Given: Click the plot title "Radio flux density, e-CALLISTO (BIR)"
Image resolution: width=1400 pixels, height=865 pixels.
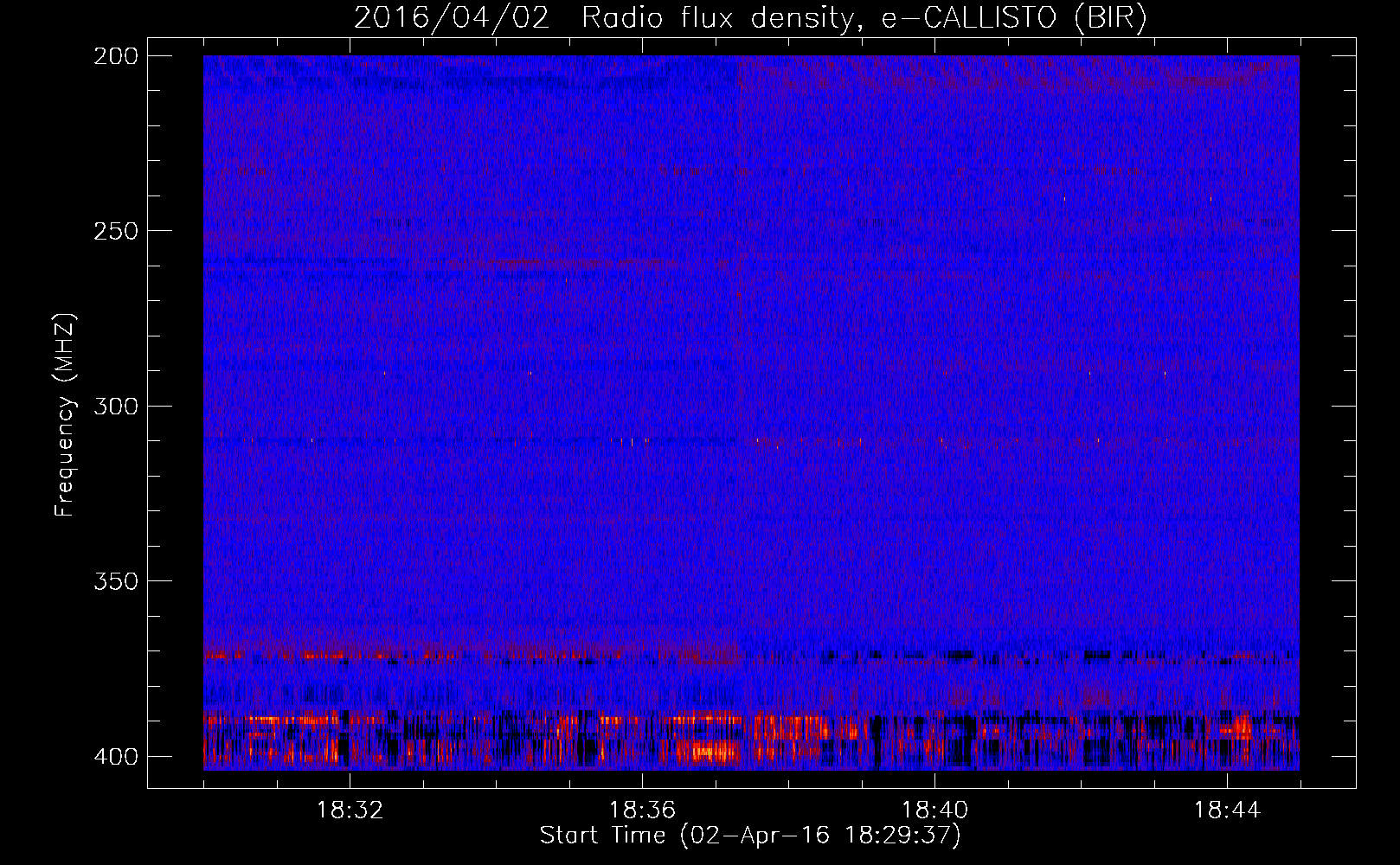Looking at the screenshot, I should tap(864, 18).
